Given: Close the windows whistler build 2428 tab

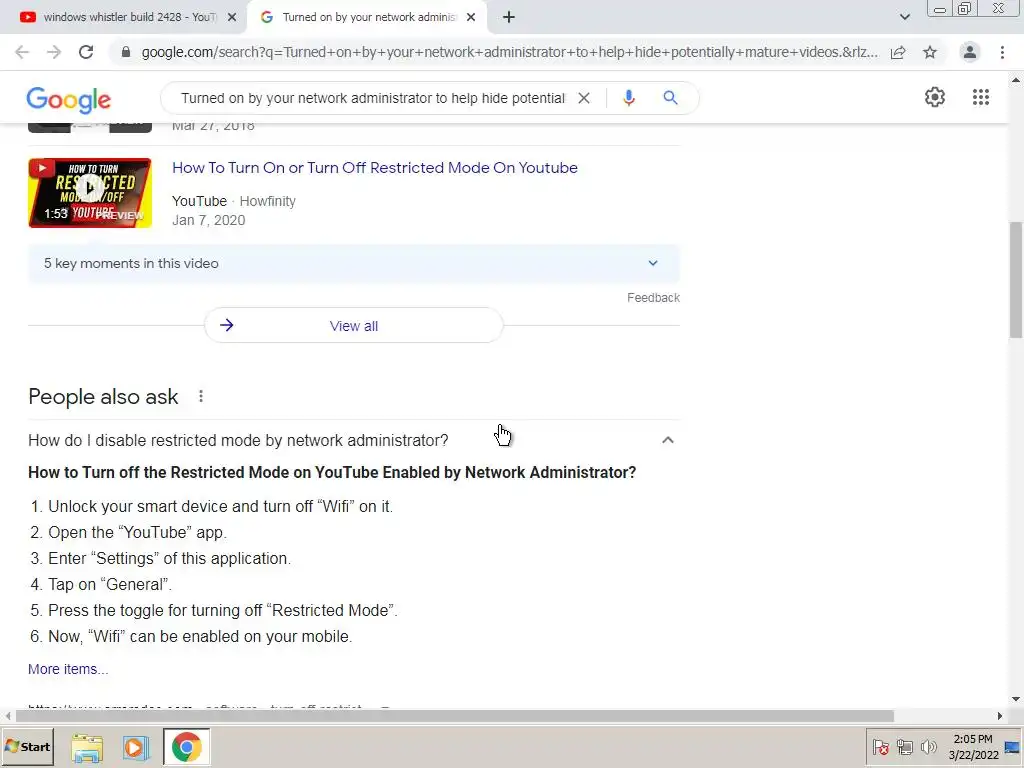Looking at the screenshot, I should point(232,17).
